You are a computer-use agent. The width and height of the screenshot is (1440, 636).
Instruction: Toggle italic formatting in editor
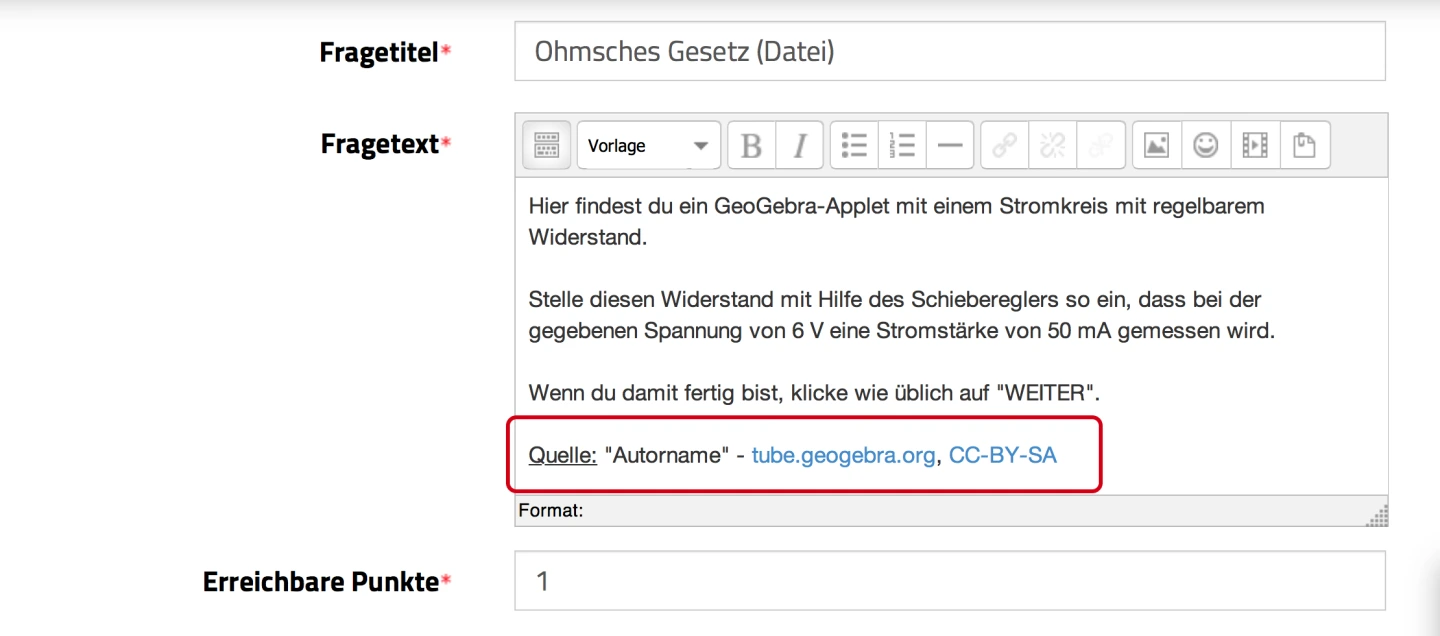point(799,146)
